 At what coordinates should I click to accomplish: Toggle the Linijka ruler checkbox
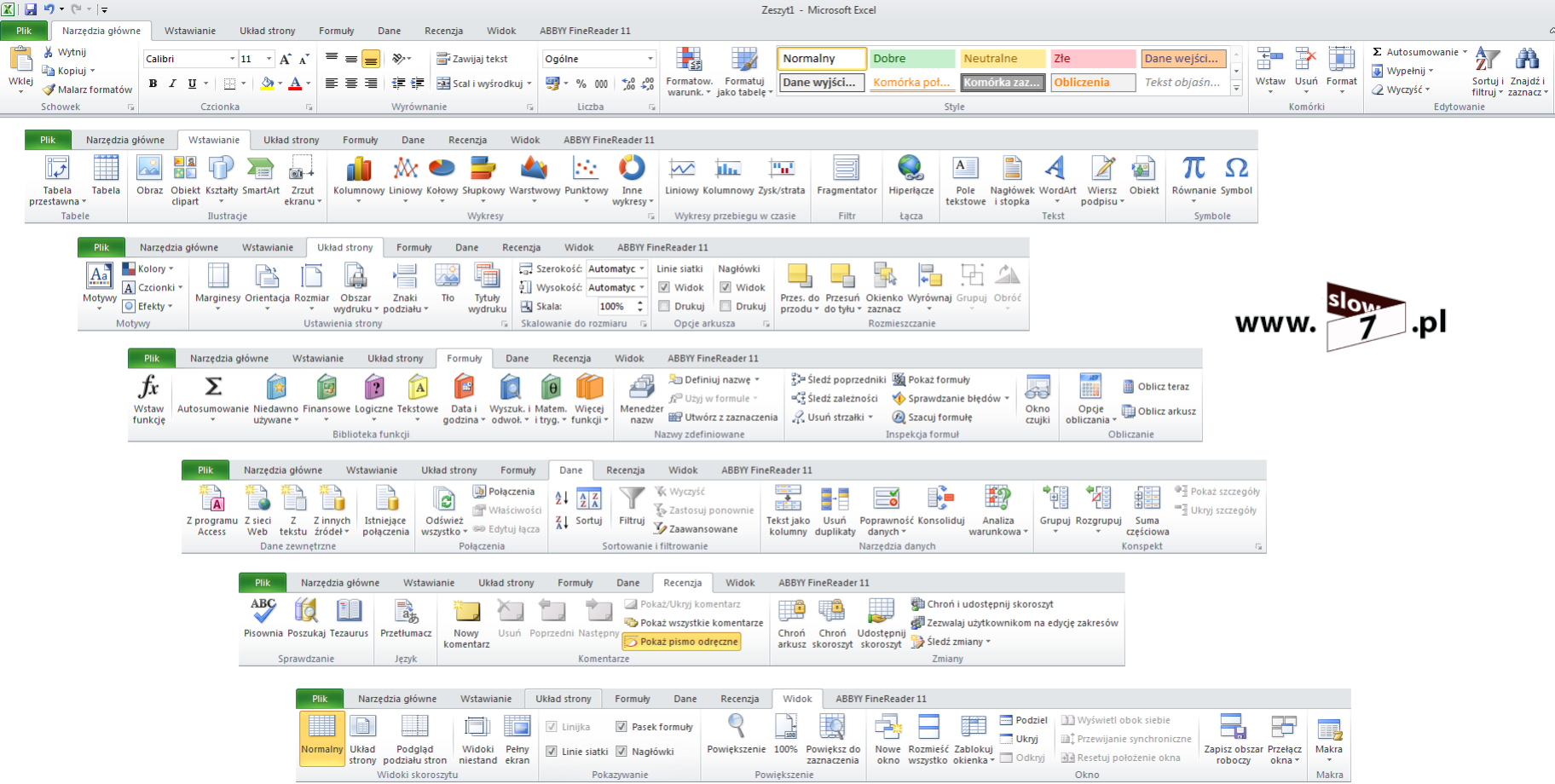pos(552,727)
